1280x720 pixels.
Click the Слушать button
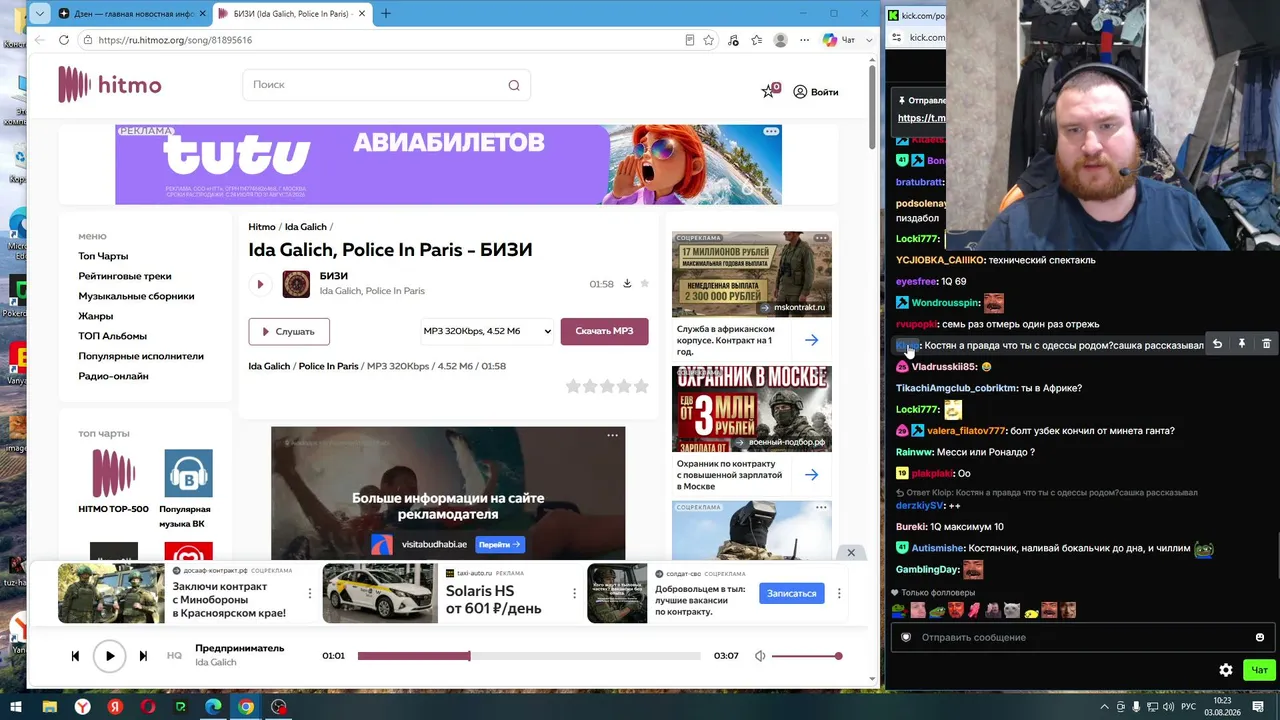point(289,331)
